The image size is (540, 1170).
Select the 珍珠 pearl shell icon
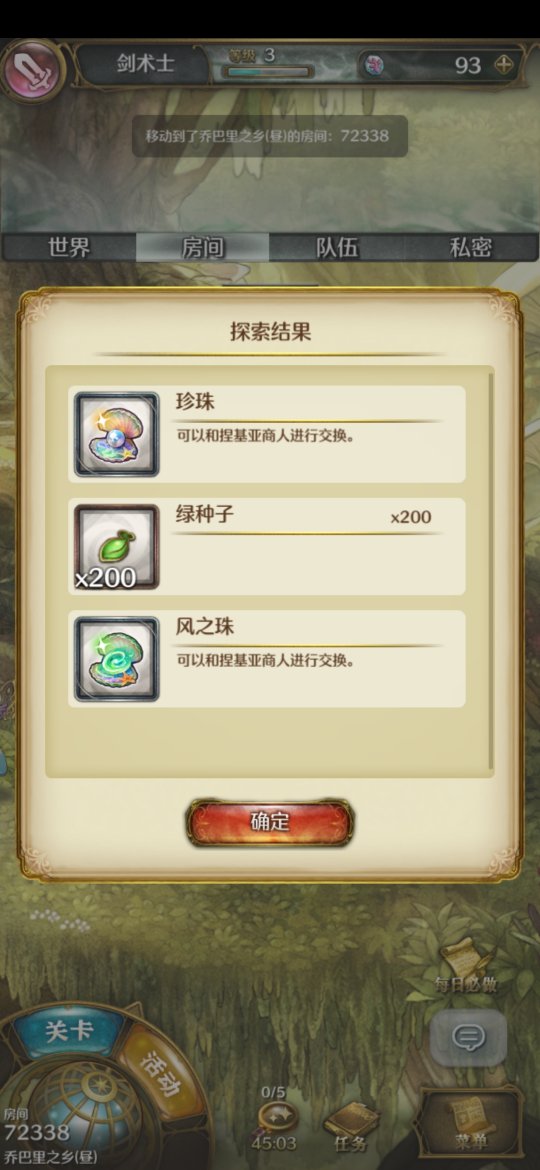click(x=116, y=434)
